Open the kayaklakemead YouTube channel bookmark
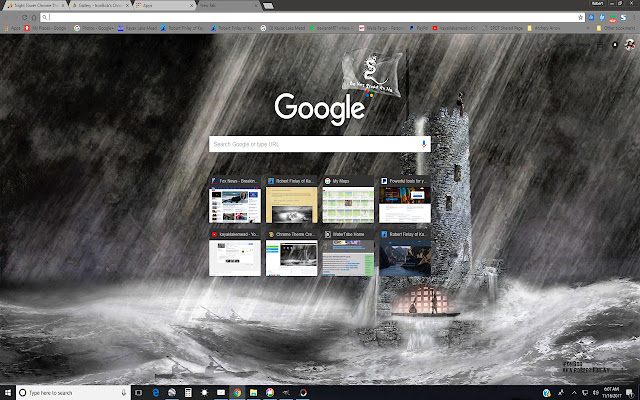This screenshot has width=640, height=400. click(x=454, y=28)
